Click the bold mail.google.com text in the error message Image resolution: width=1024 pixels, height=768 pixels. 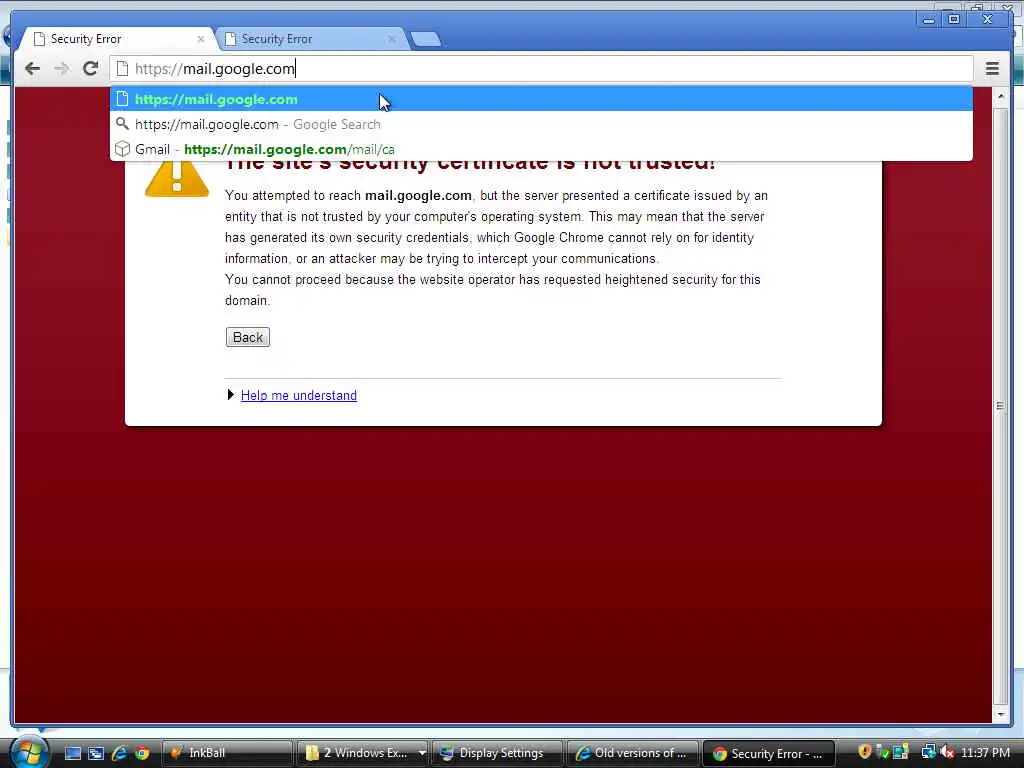pos(418,195)
